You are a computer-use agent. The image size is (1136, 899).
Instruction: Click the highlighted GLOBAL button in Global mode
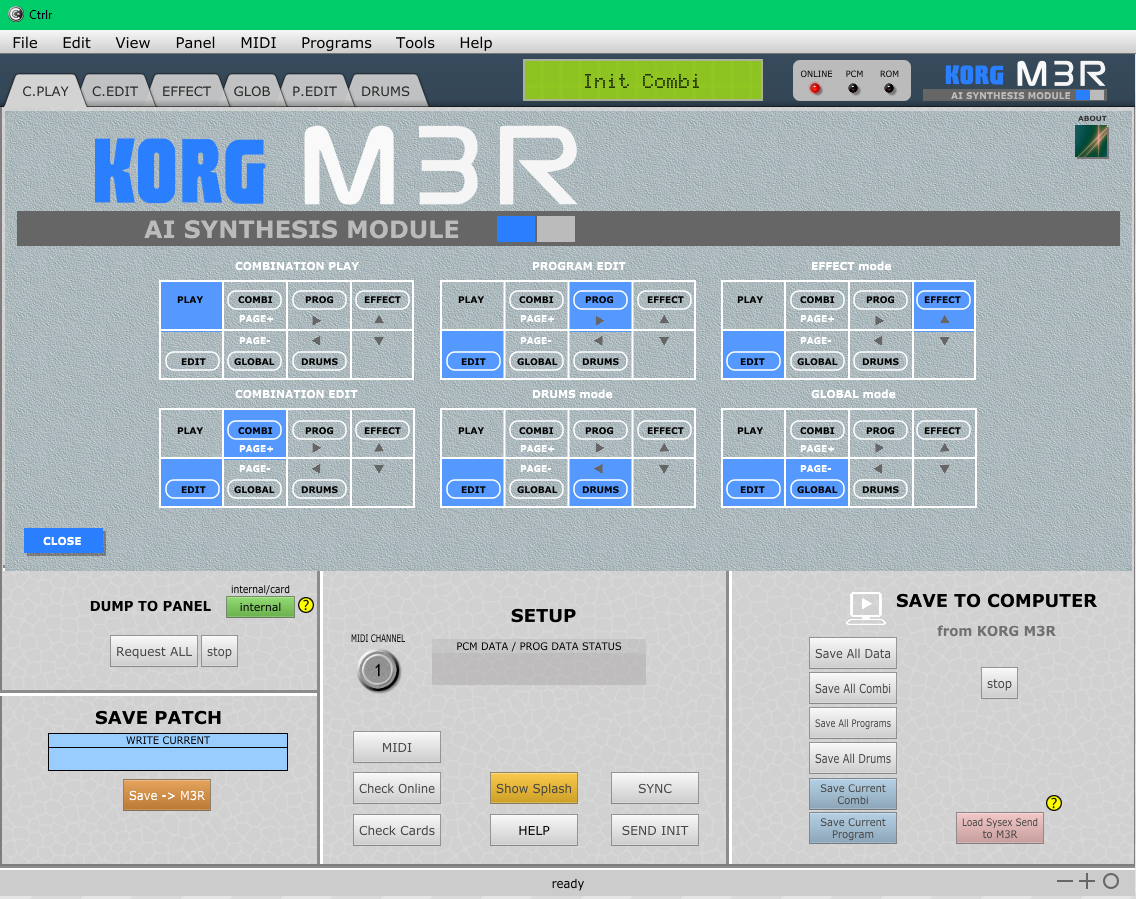(816, 490)
